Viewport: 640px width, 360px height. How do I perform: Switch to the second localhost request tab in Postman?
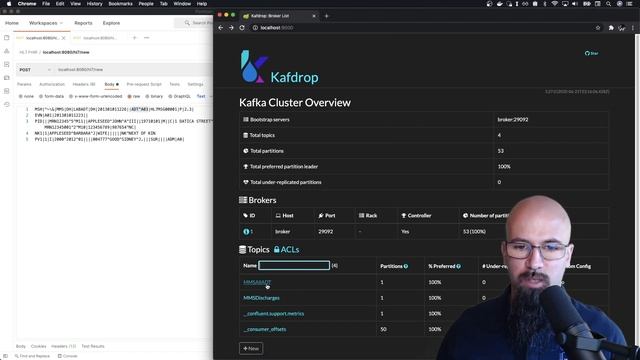coord(97,38)
